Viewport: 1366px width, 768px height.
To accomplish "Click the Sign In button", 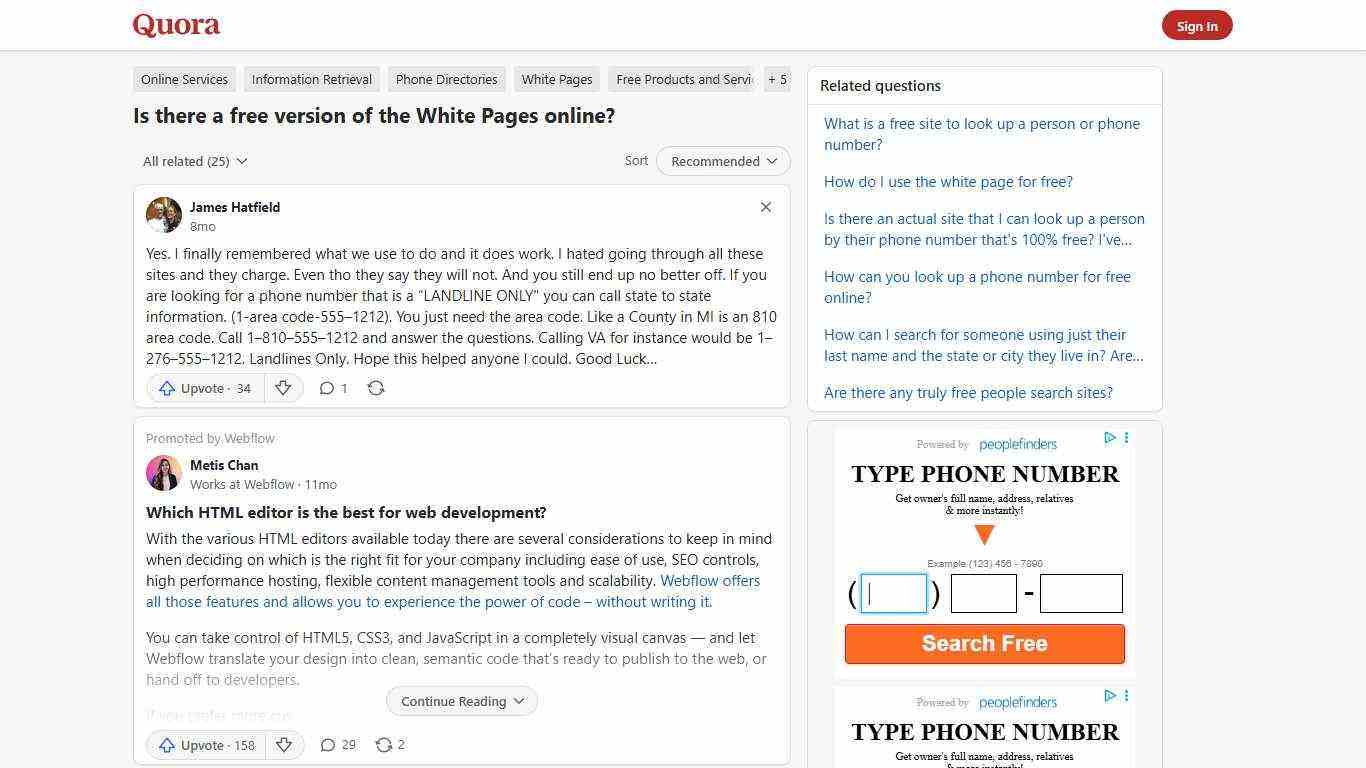I will 1197,25.
